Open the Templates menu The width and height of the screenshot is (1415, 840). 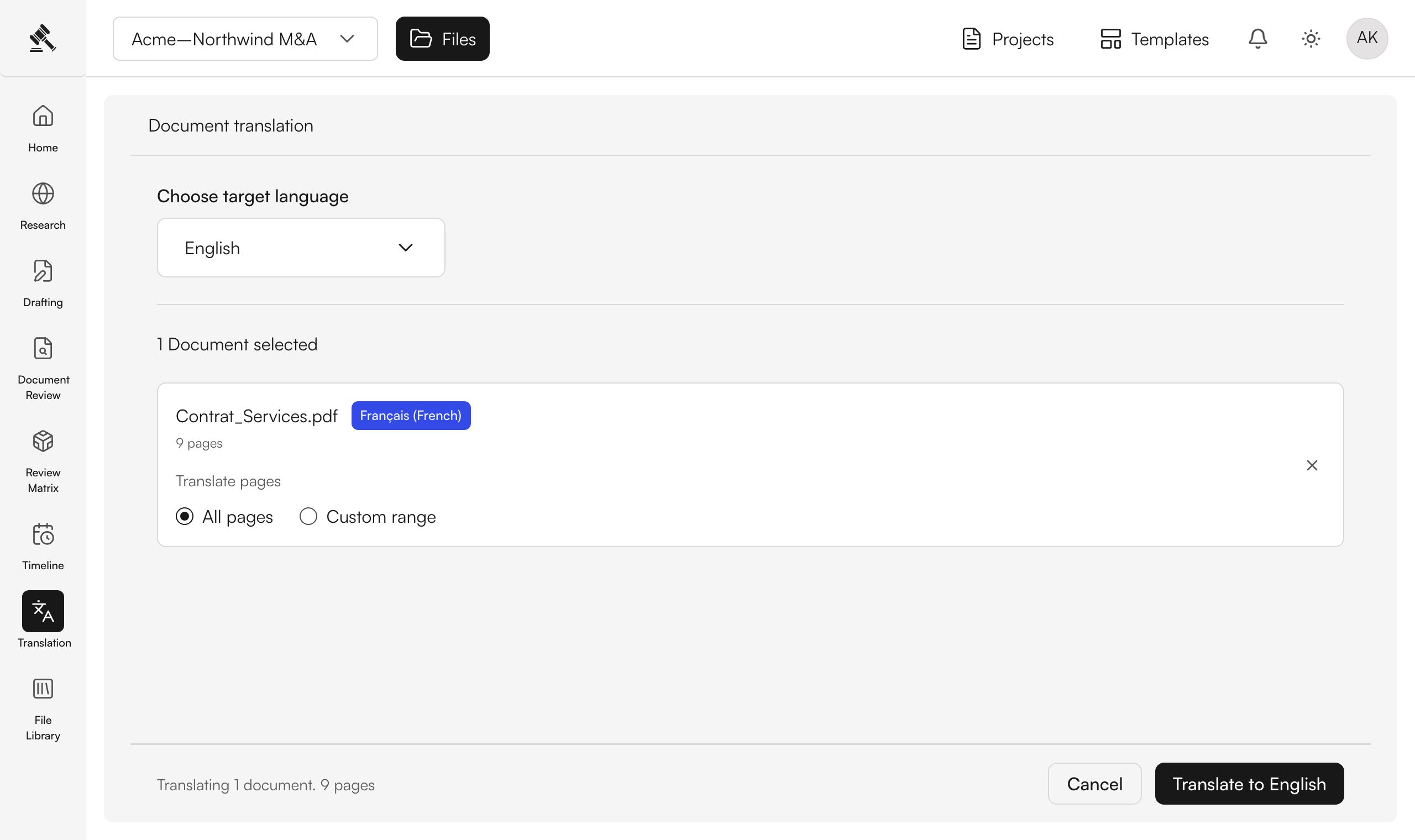point(1155,39)
